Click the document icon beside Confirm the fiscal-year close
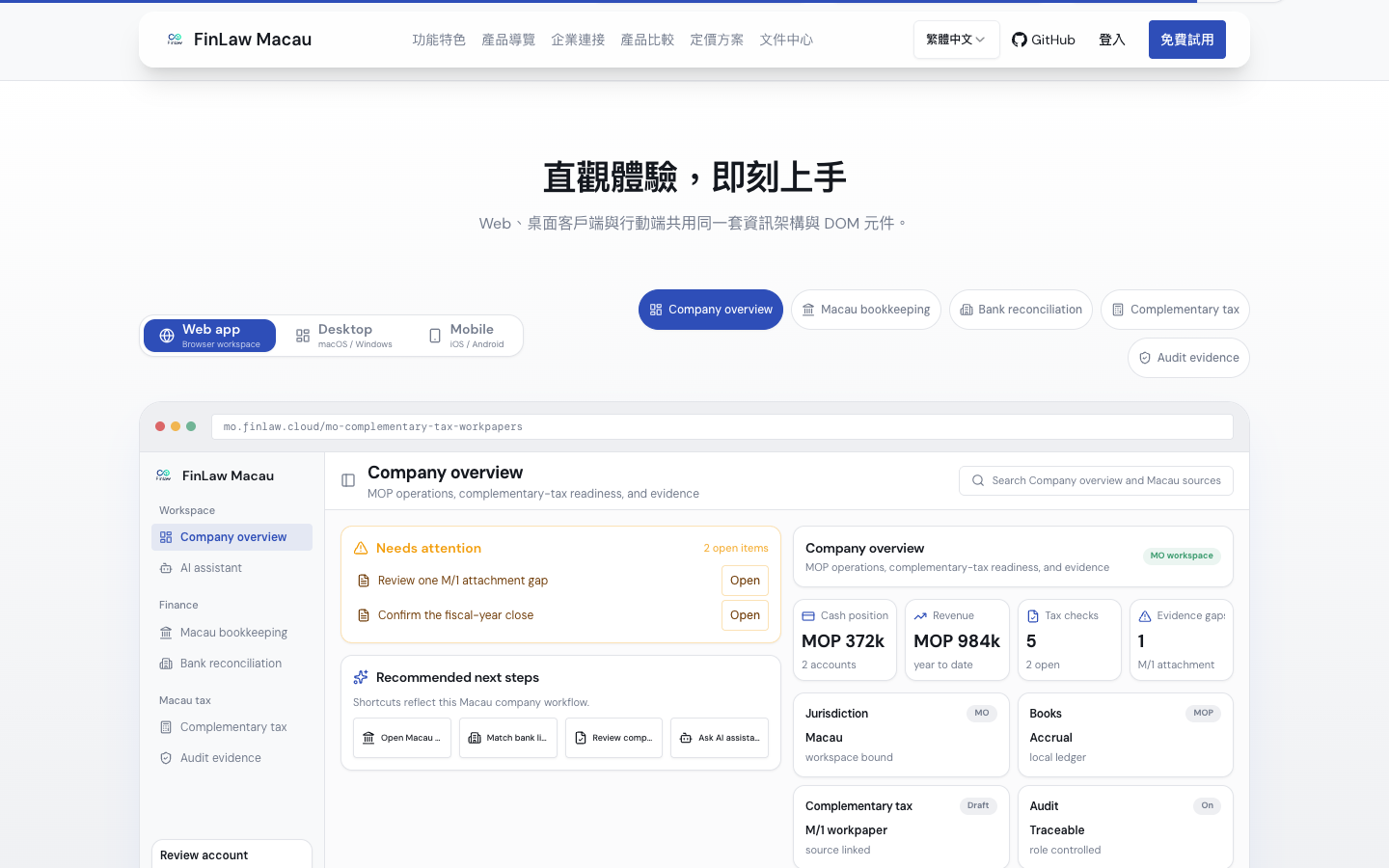Image resolution: width=1389 pixels, height=868 pixels. (364, 615)
